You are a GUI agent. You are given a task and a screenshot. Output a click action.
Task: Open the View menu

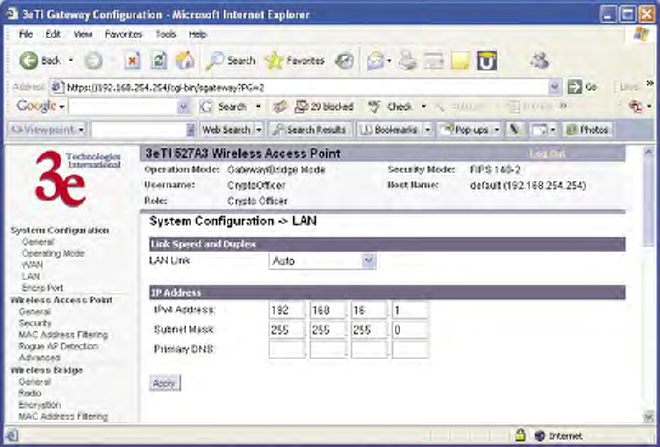pos(83,34)
